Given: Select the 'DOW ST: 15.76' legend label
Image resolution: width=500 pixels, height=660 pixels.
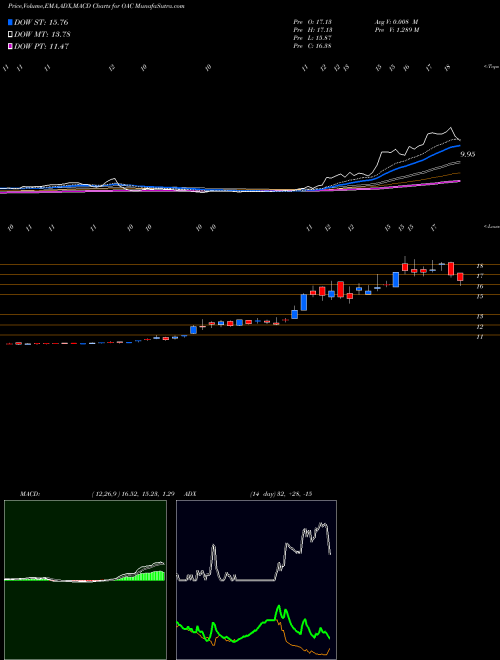Looking at the screenshot, I should click(41, 22).
